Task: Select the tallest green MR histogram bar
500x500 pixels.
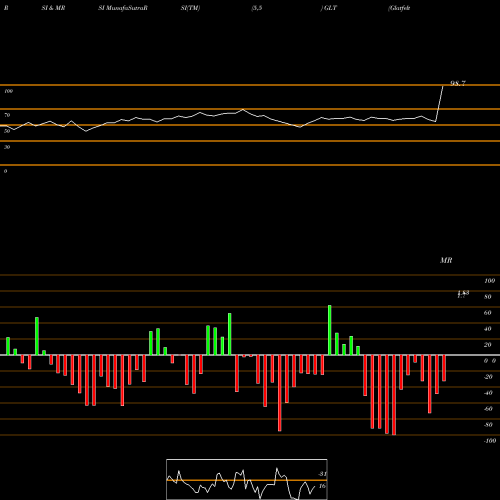Action: 330,330
